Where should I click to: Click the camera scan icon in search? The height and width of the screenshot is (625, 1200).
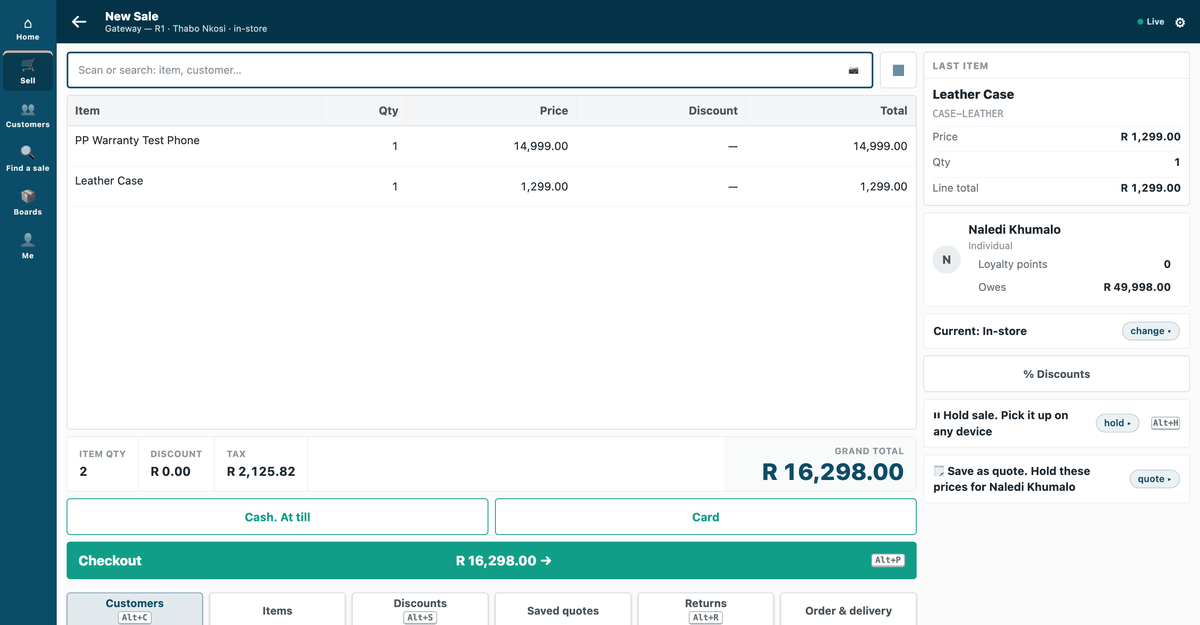coord(853,70)
